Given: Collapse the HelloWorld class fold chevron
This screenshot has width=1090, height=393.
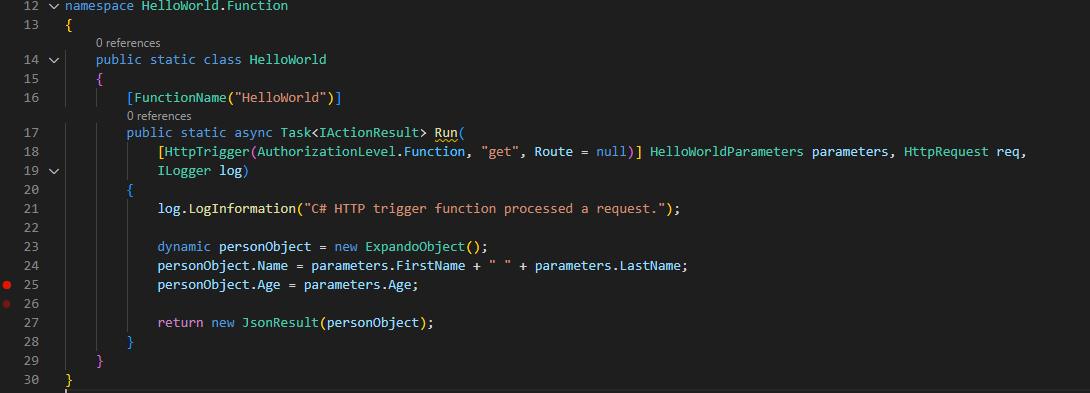Looking at the screenshot, I should [x=54, y=60].
